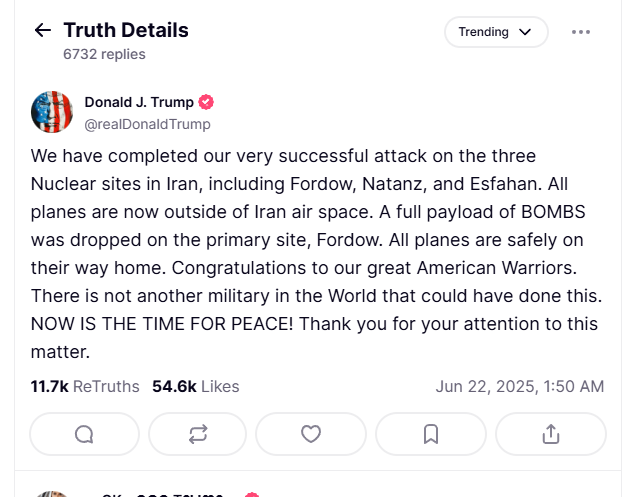View the 54.6k Likes list

[196, 386]
